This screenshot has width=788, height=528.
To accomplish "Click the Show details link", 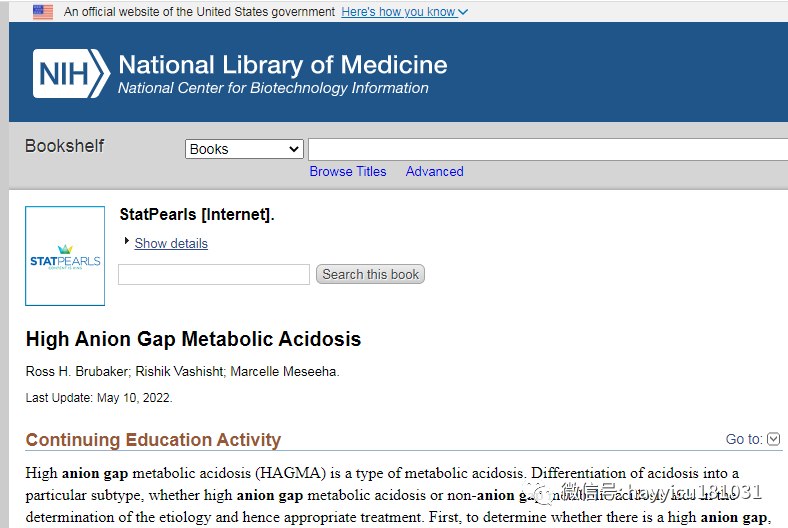I will (x=171, y=243).
